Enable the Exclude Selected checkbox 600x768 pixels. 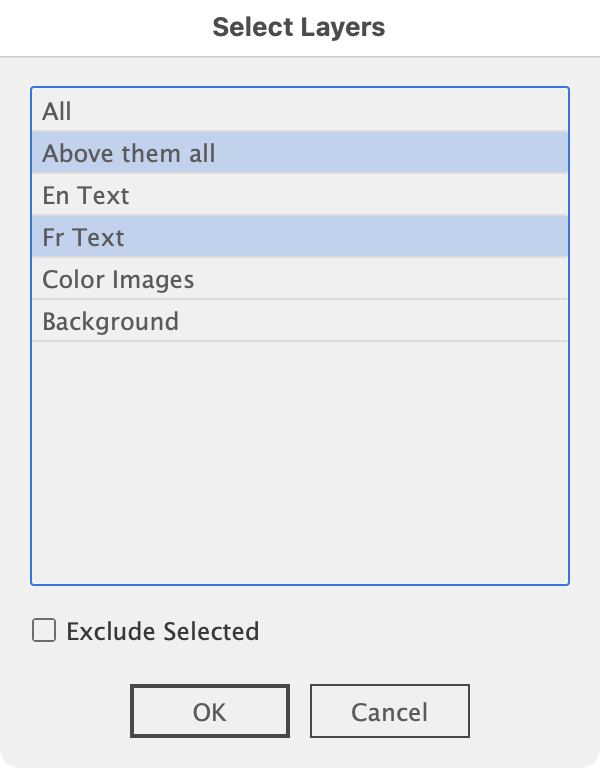pyautogui.click(x=44, y=631)
